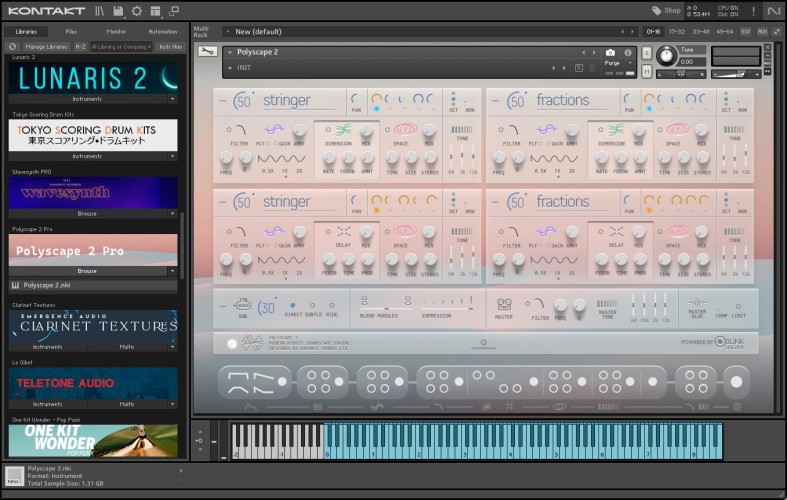Click the master tape reel icon

coord(504,304)
